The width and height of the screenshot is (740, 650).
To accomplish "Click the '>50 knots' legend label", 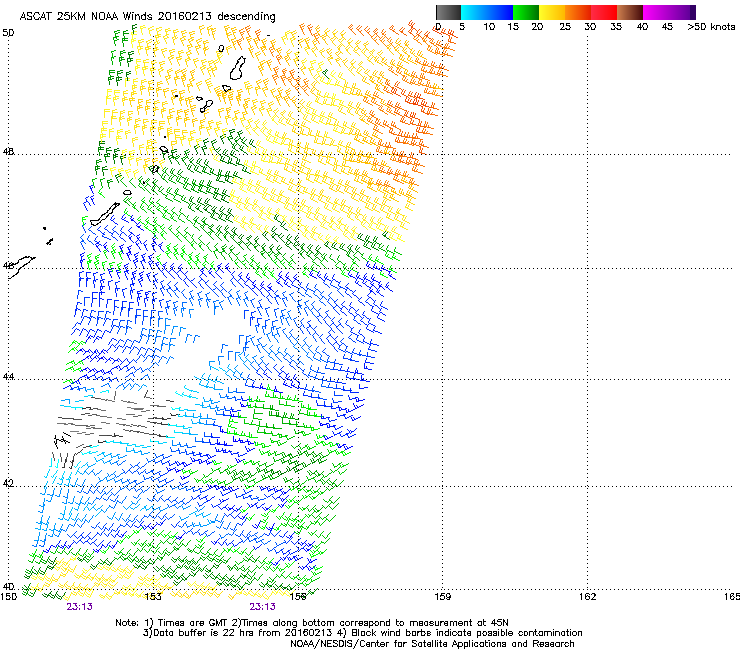I will tap(711, 27).
